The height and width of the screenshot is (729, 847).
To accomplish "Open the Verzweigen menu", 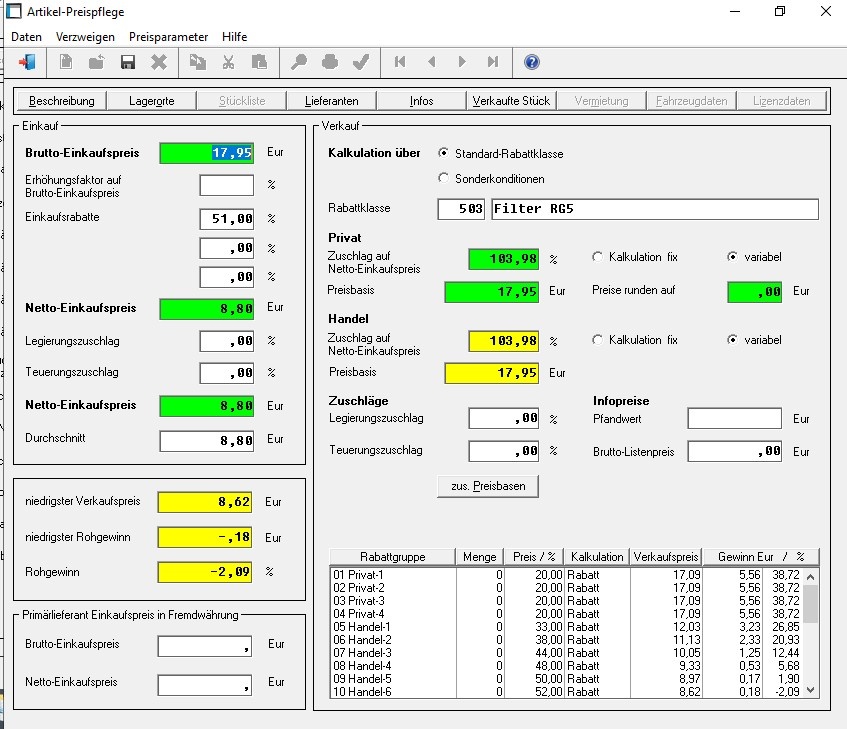I will pos(85,37).
